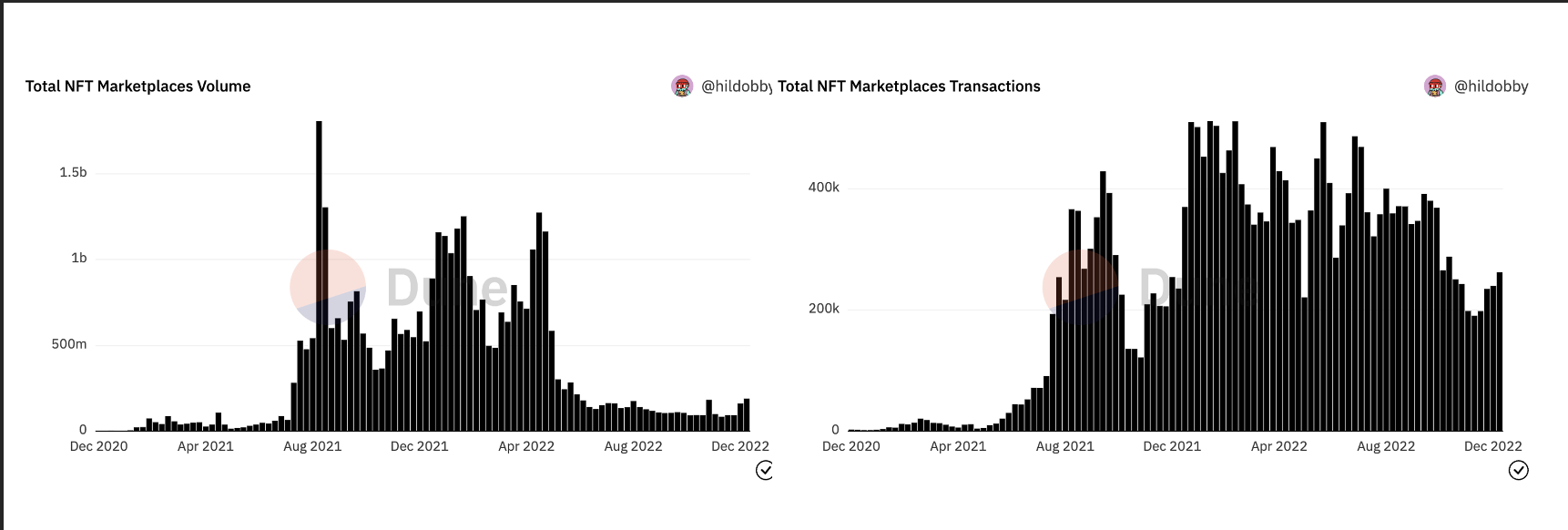Click the 400k y-axis label
This screenshot has width=1568, height=530.
(824, 188)
